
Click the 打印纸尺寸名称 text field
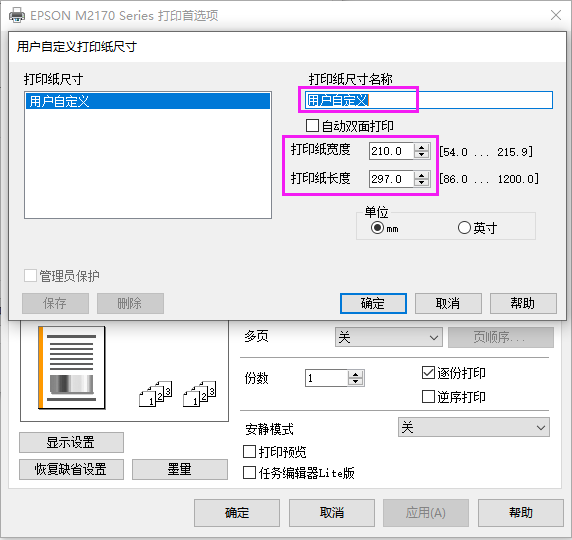click(429, 100)
